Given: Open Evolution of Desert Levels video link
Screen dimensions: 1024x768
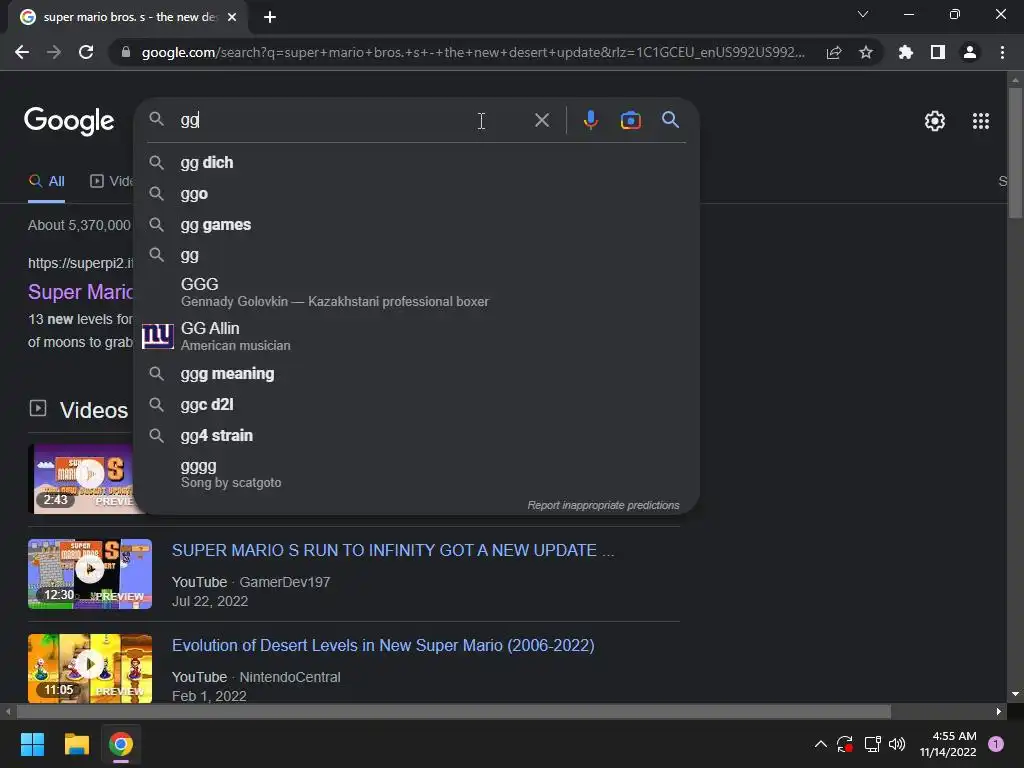Looking at the screenshot, I should click(383, 645).
